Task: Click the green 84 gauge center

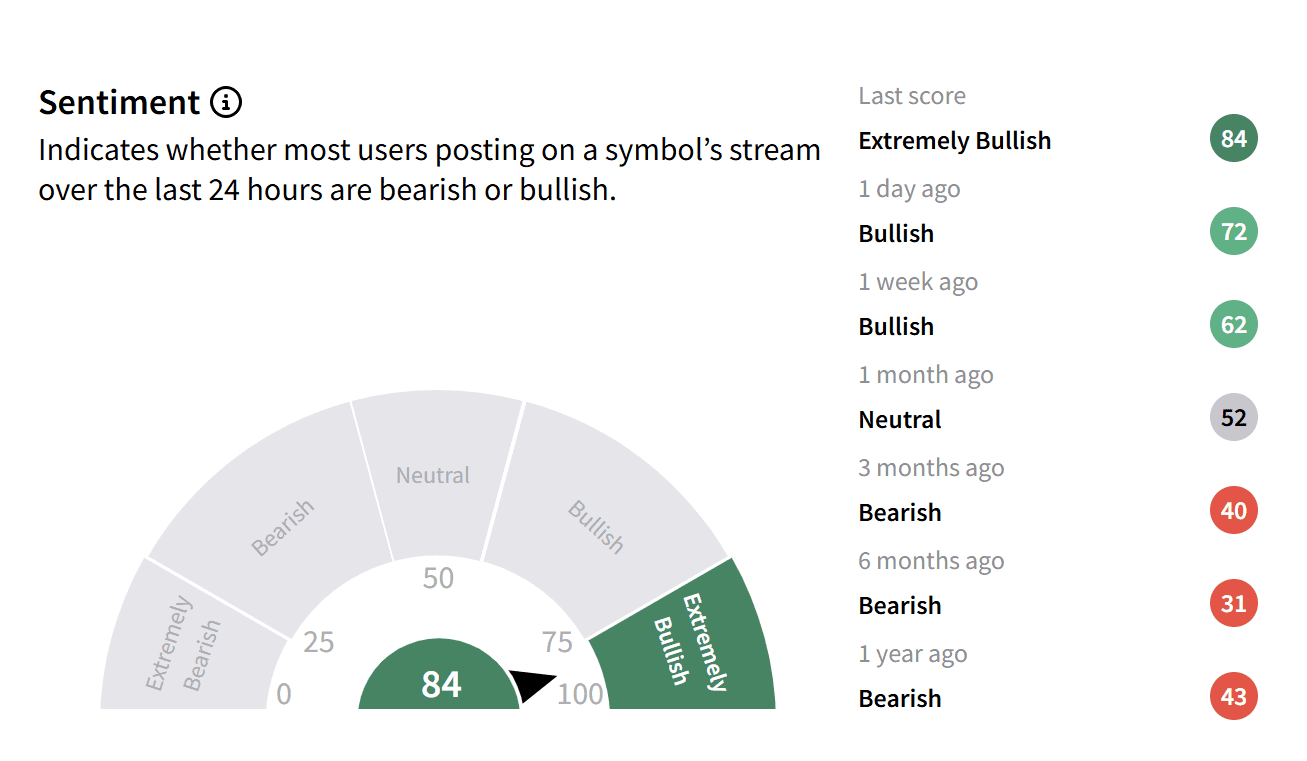Action: [440, 680]
